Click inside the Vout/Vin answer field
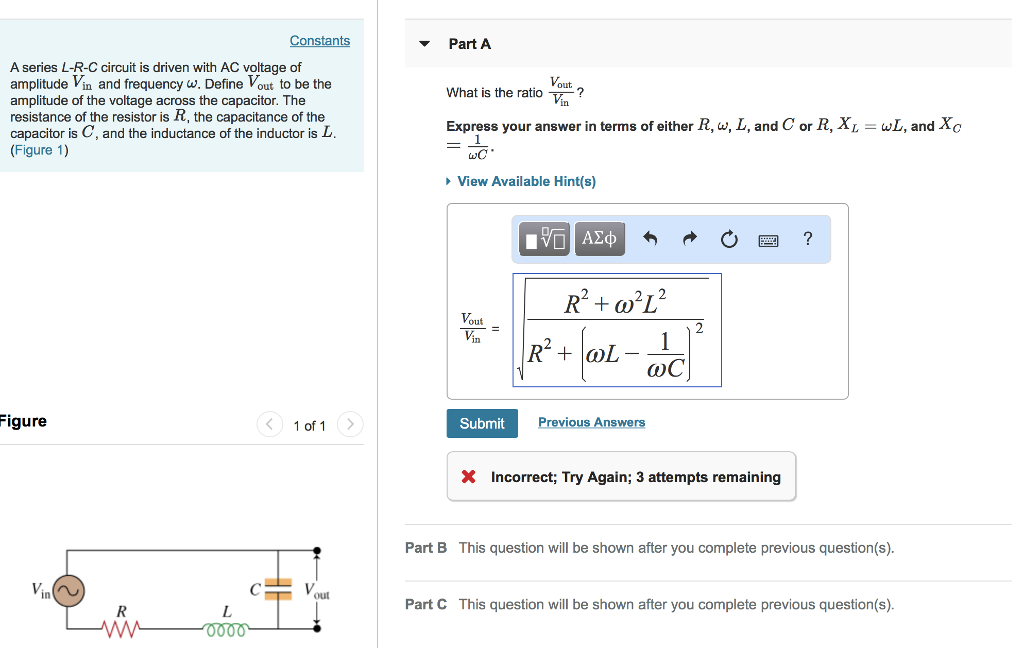The height and width of the screenshot is (648, 1024). click(617, 330)
